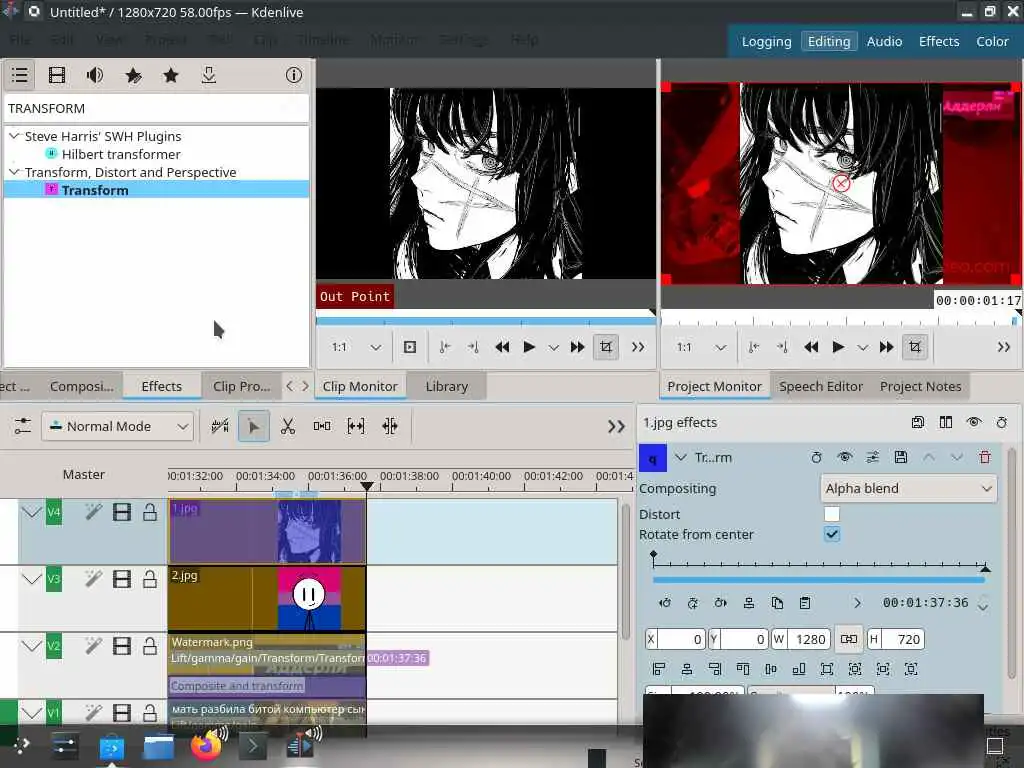Open clip monitor 1:1 zoom dropdown
Viewport: 1024px width, 768px height.
coord(357,347)
